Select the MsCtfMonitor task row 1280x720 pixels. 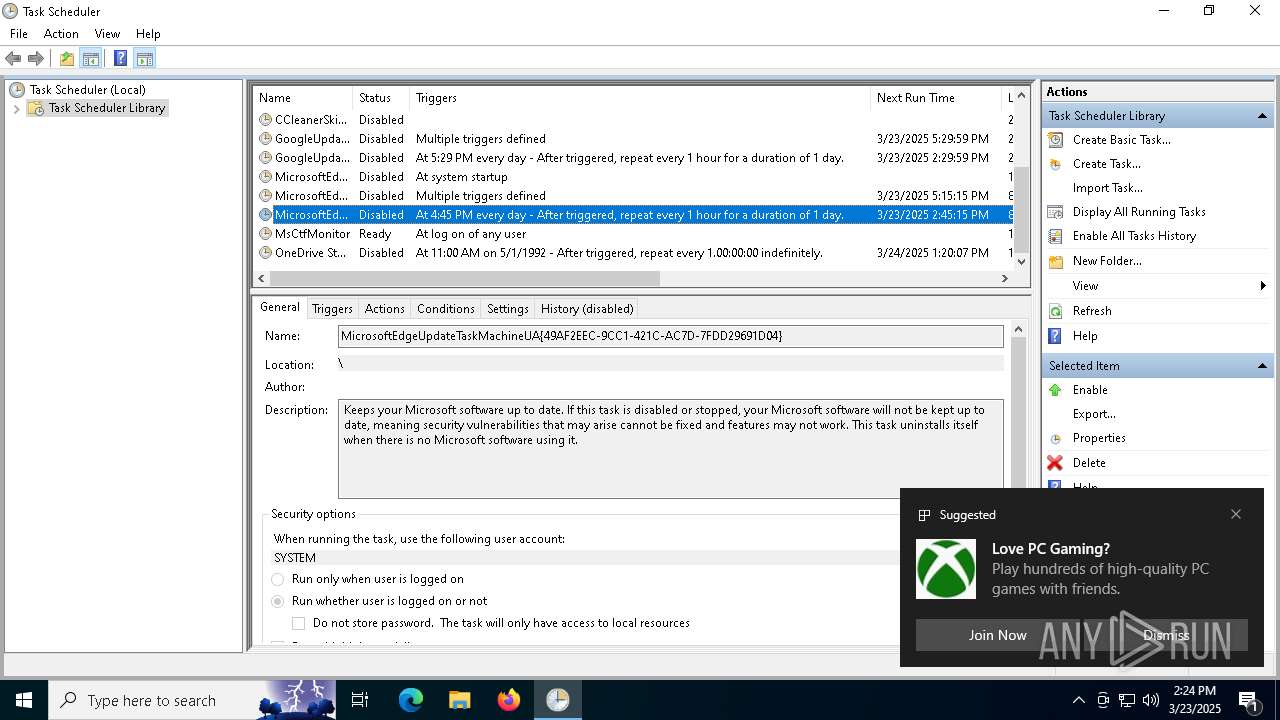click(634, 234)
